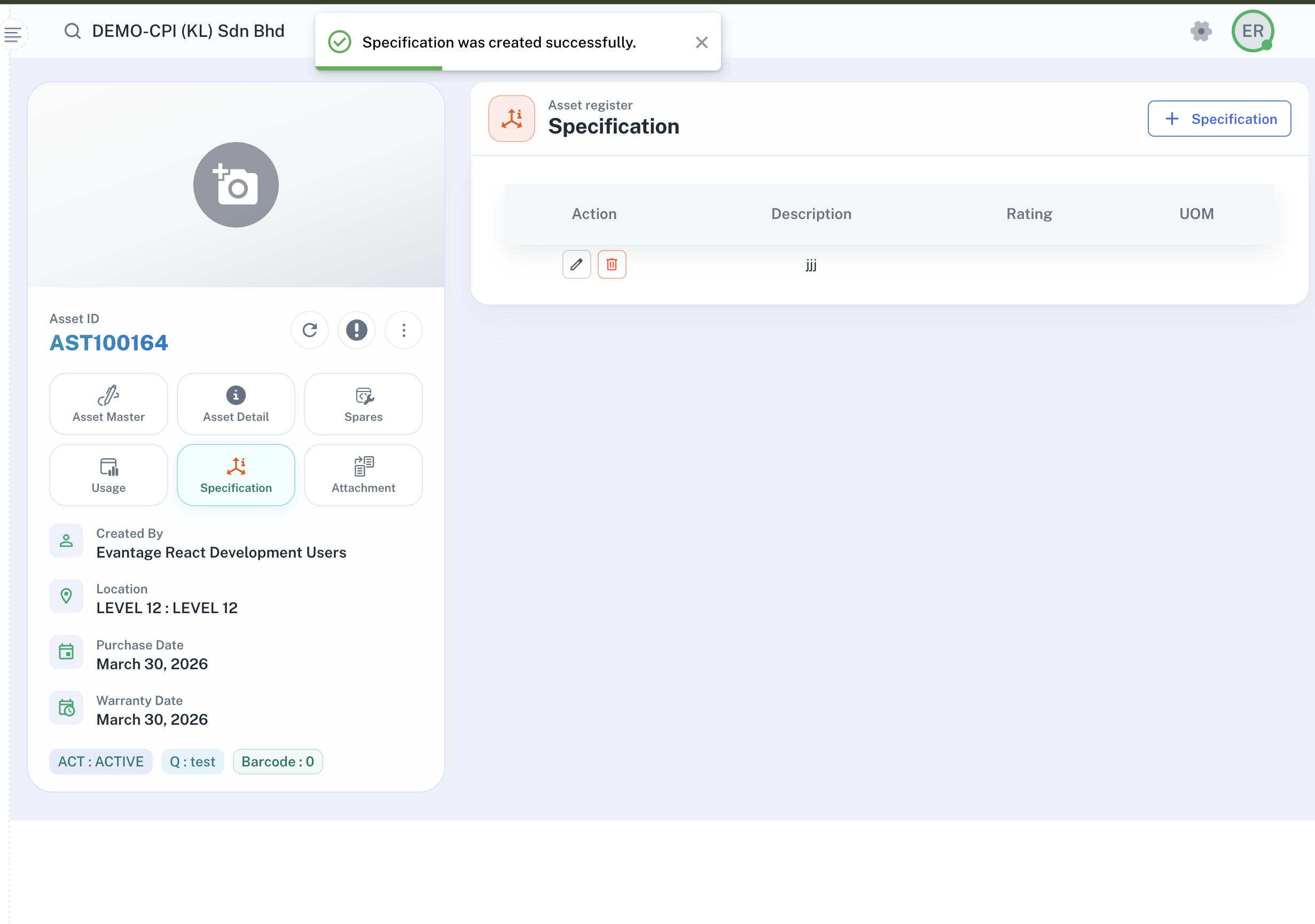
Task: Open the Asset Detail tab
Action: [x=236, y=404]
